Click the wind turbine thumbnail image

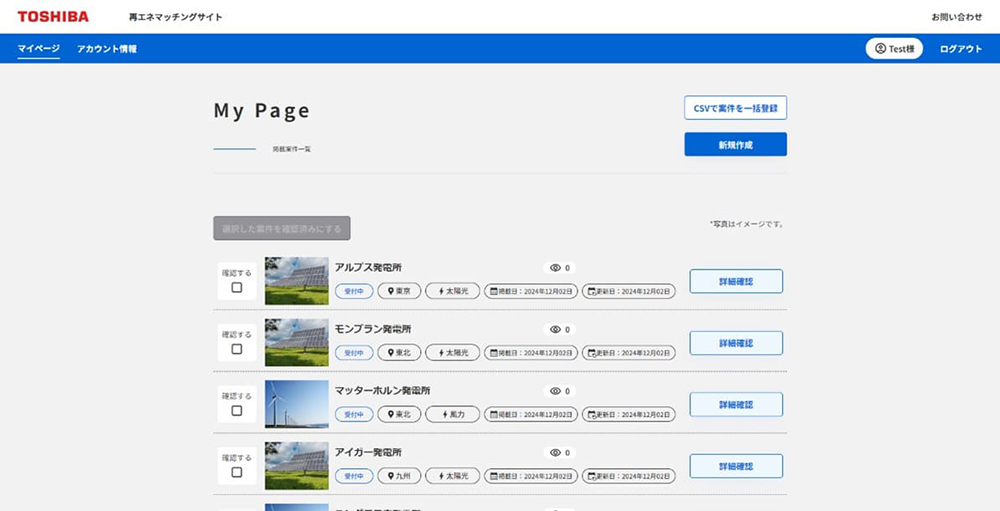(296, 404)
